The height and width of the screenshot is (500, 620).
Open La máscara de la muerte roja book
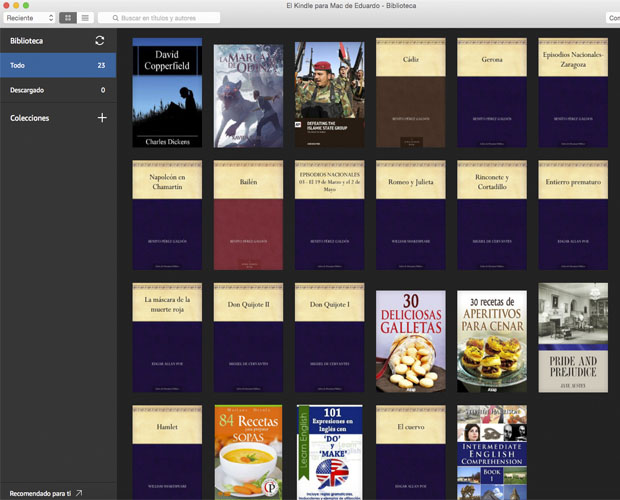tap(167, 338)
